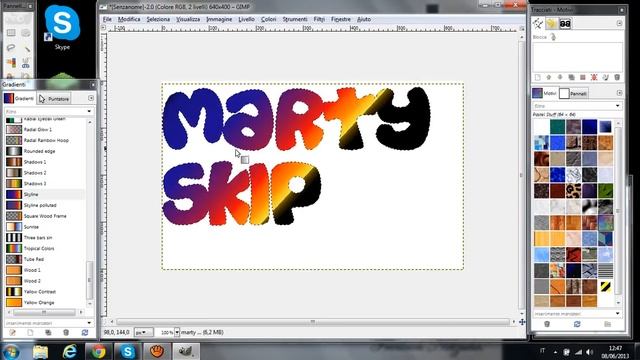Image resolution: width=640 pixels, height=360 pixels.
Task: Switch to the Motivi tab
Action: (x=544, y=93)
